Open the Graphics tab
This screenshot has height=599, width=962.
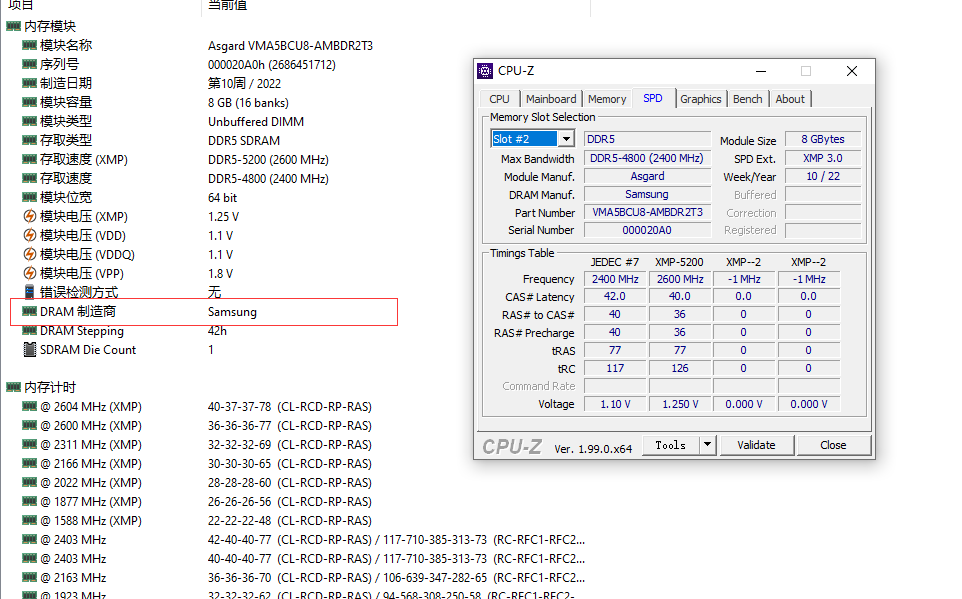tap(701, 99)
